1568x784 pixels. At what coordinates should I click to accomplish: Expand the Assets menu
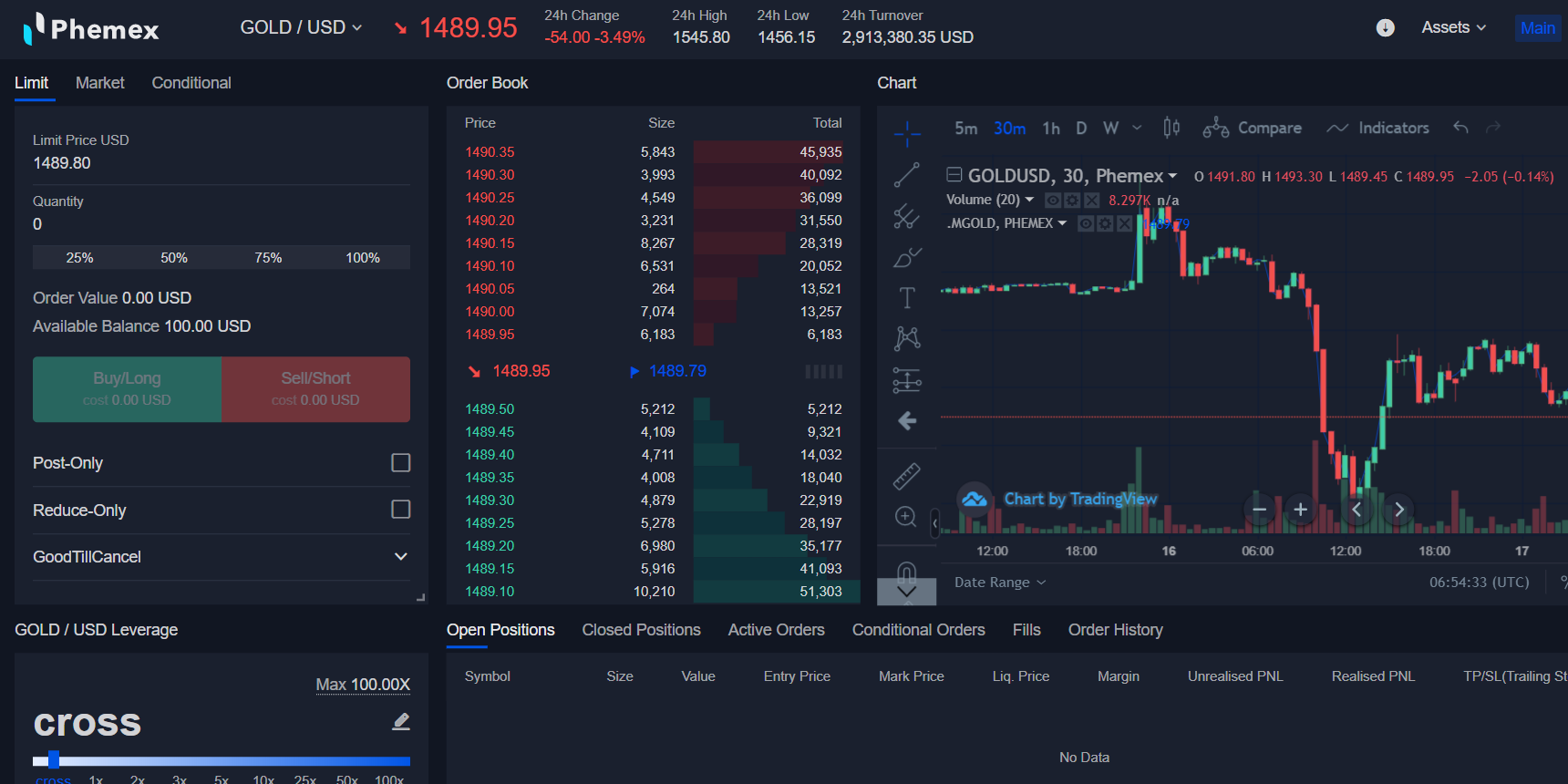(1453, 27)
